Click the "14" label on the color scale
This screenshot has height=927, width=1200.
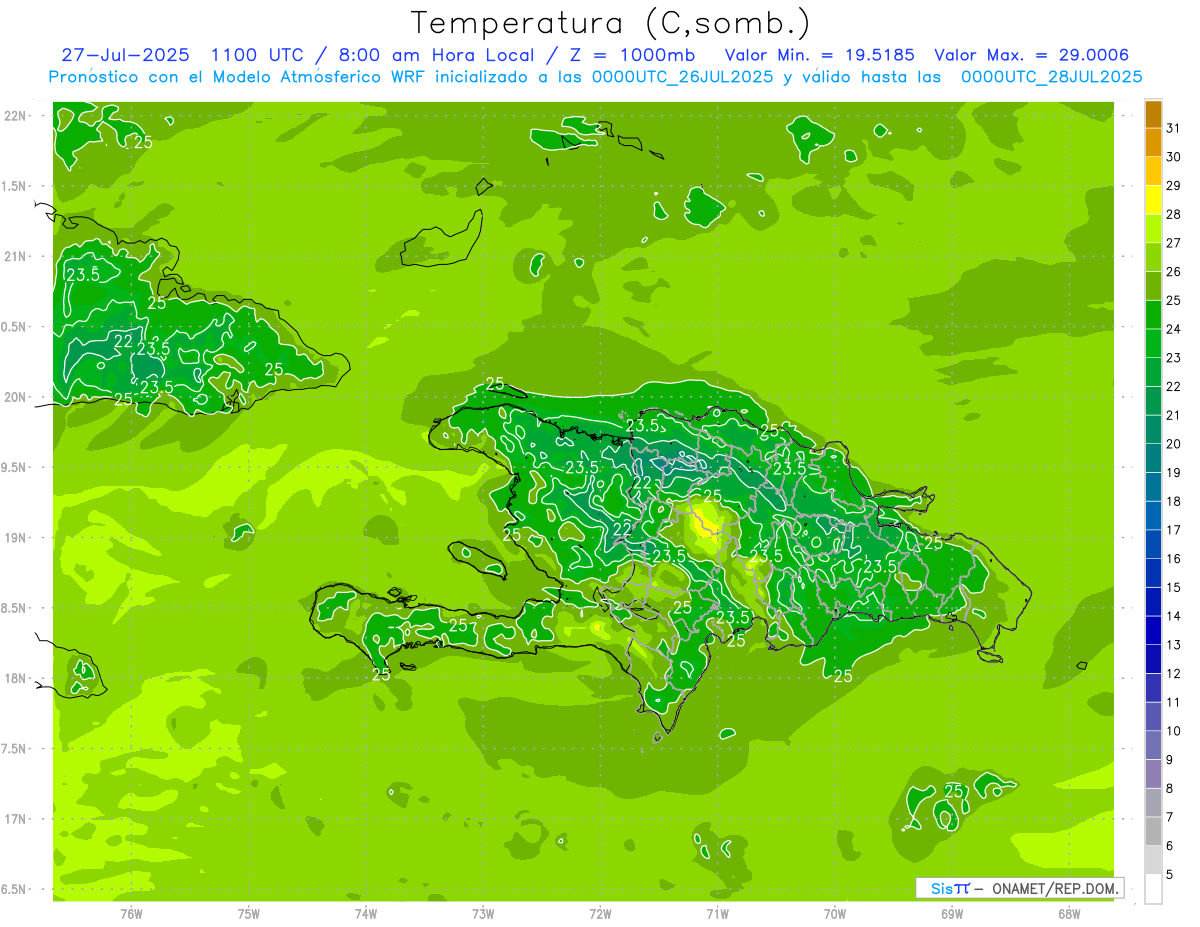1174,616
